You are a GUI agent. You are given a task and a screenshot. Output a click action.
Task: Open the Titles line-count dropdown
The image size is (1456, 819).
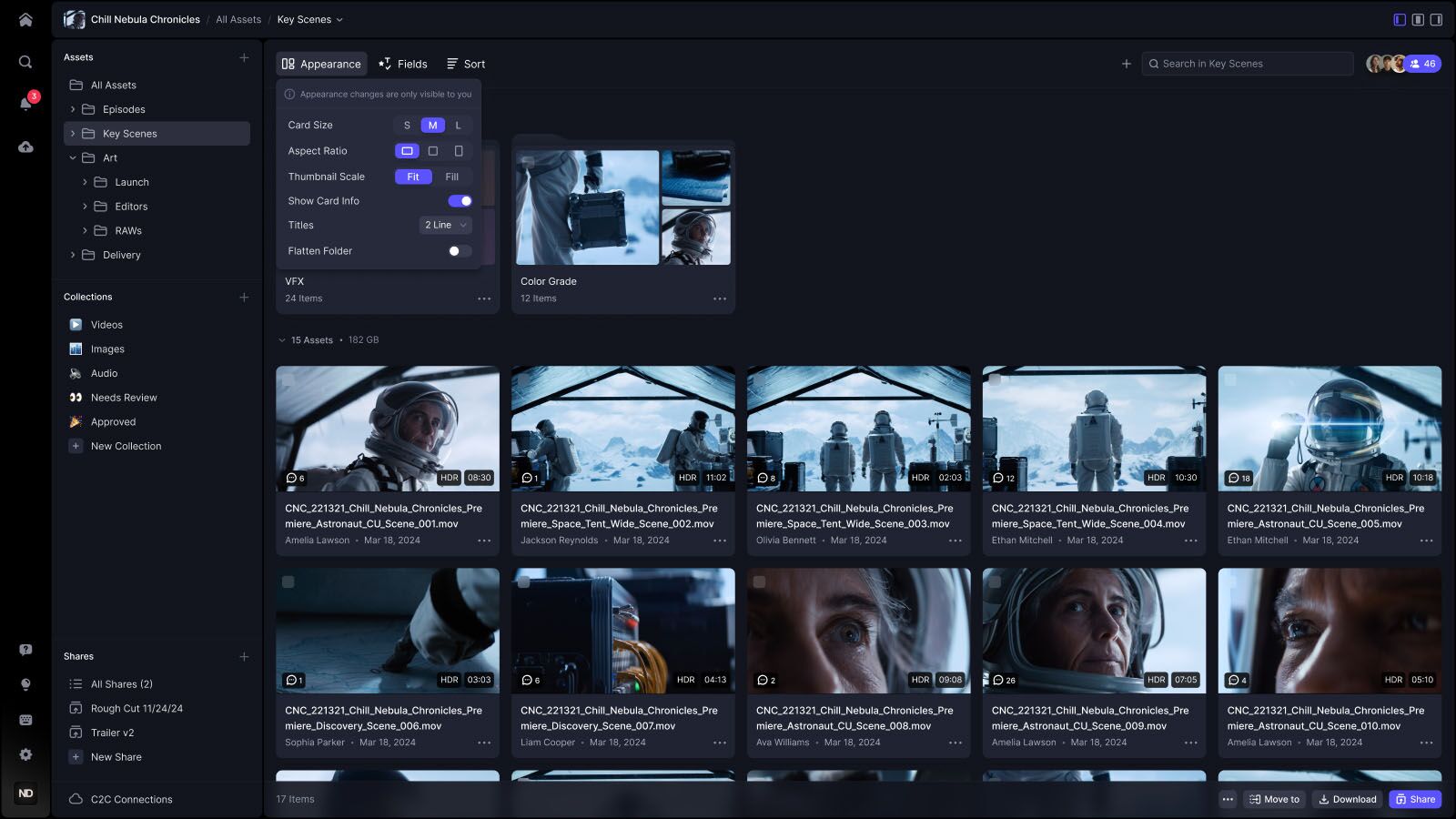pyautogui.click(x=444, y=225)
